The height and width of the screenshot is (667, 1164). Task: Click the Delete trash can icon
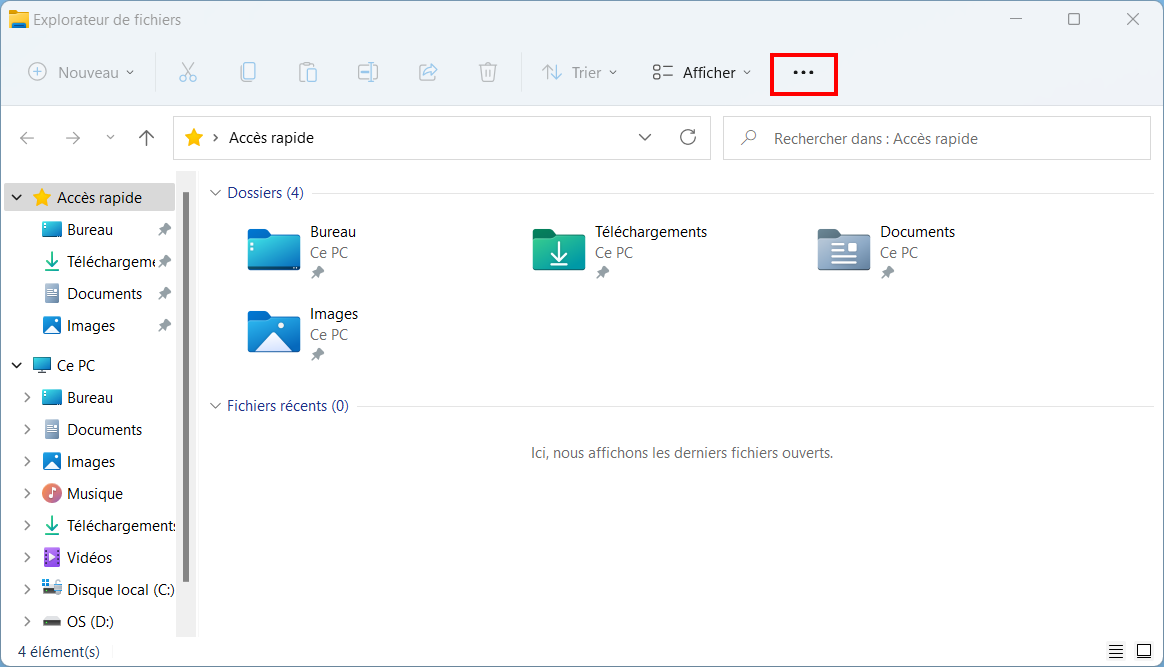coord(488,73)
